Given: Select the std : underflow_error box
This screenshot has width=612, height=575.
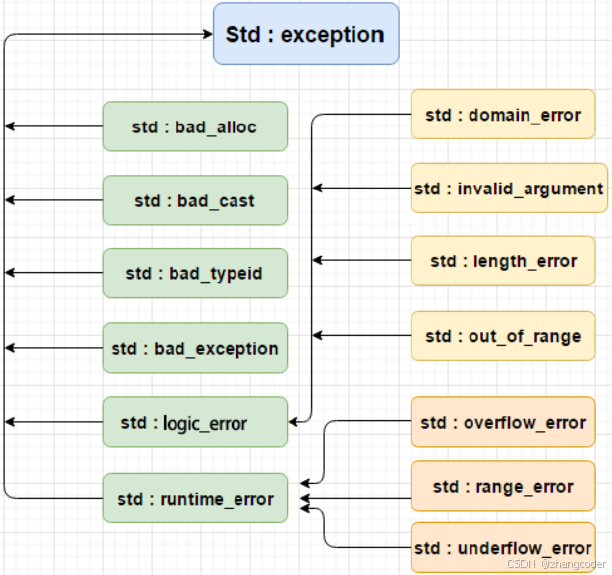Looking at the screenshot, I should (x=503, y=547).
